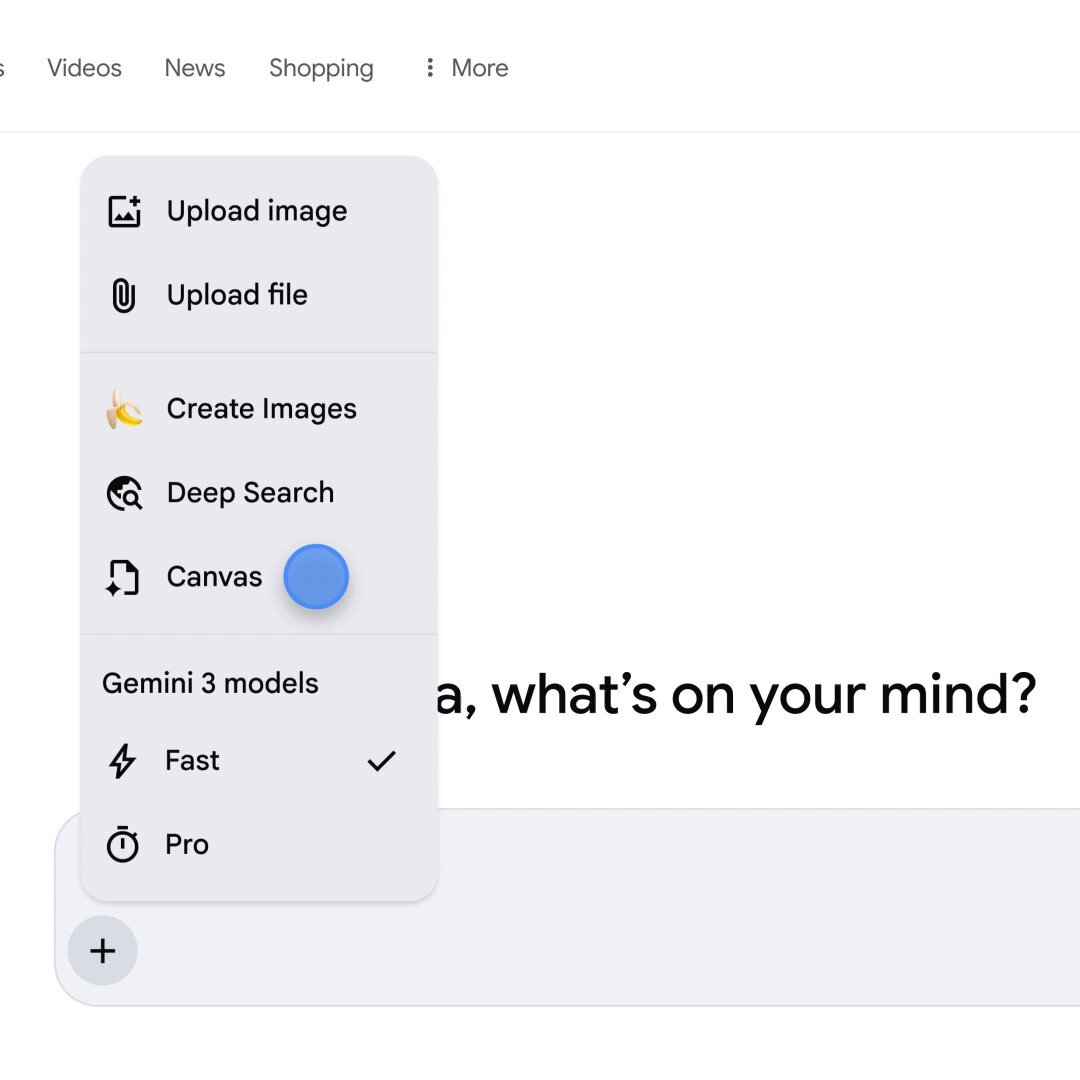Choose Upload file from the menu
This screenshot has width=1080, height=1080.
click(x=259, y=295)
